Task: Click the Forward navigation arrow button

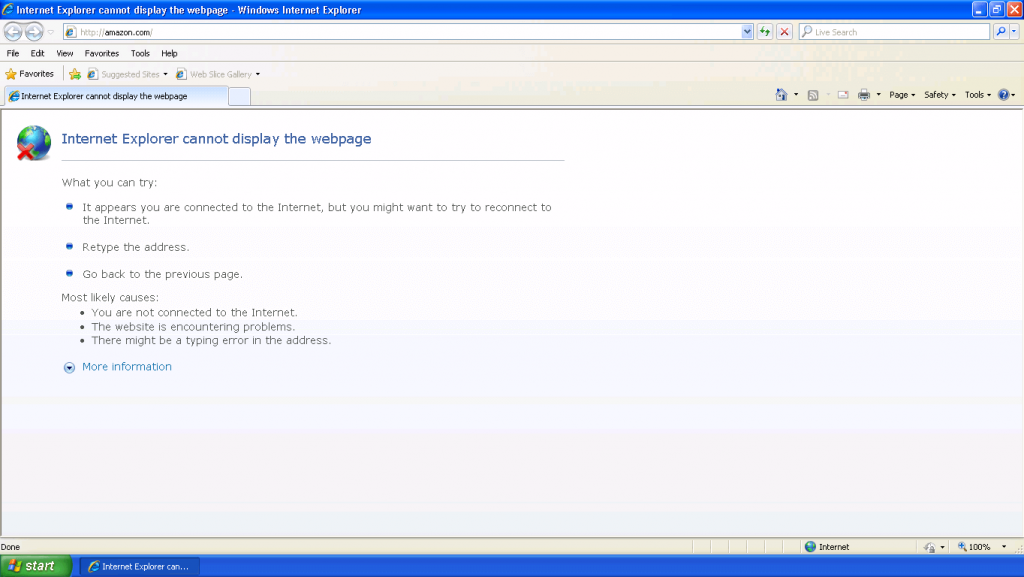Action: point(34,32)
